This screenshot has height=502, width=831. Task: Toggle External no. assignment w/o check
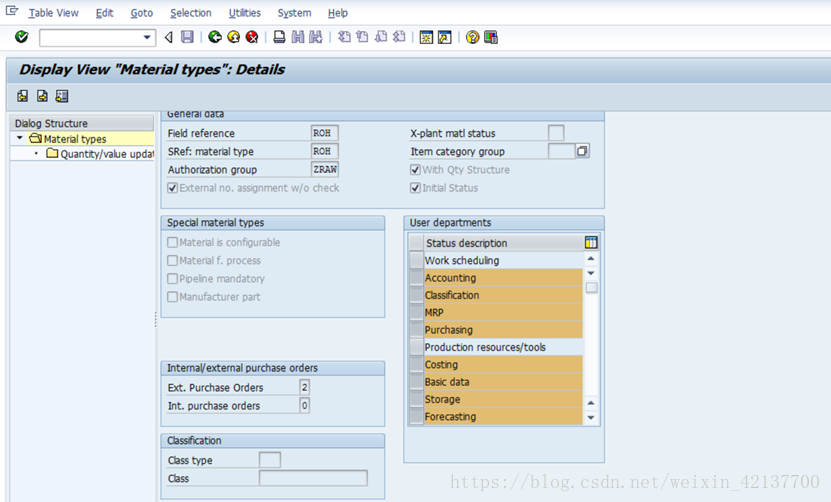click(x=172, y=188)
